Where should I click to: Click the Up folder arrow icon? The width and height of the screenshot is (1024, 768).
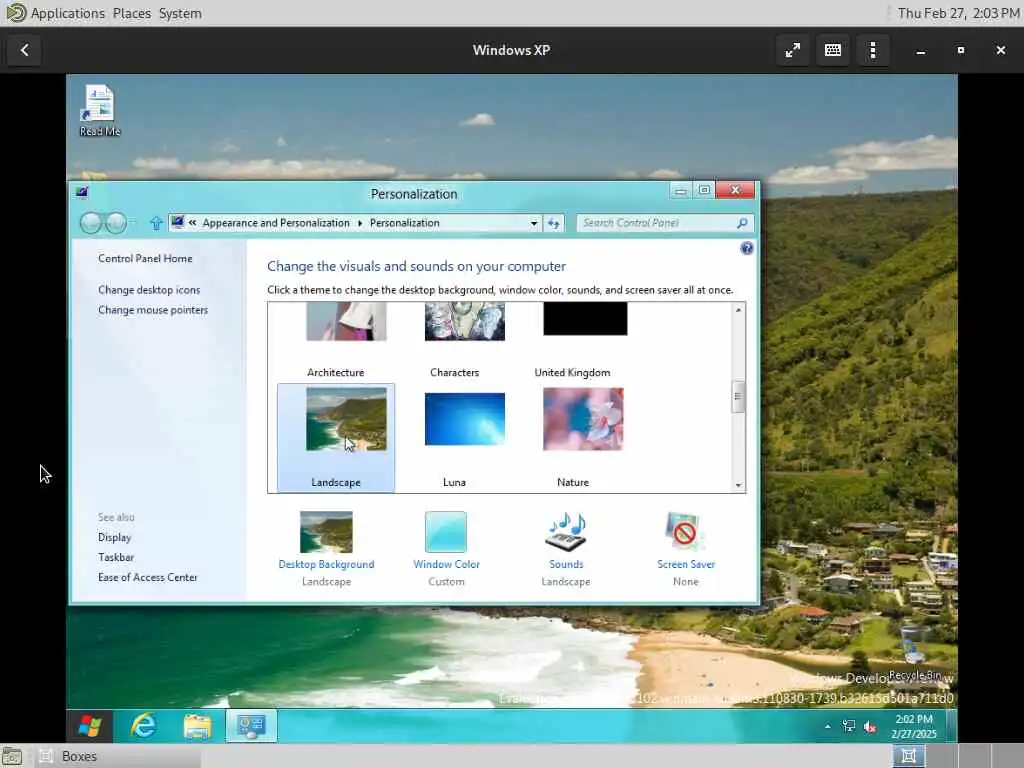click(x=155, y=223)
